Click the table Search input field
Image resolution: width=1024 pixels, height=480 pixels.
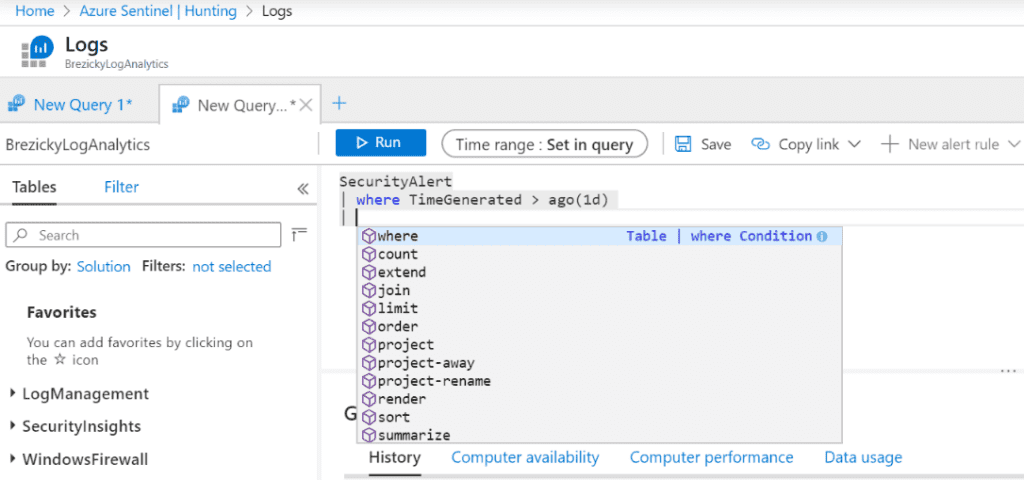(x=144, y=235)
